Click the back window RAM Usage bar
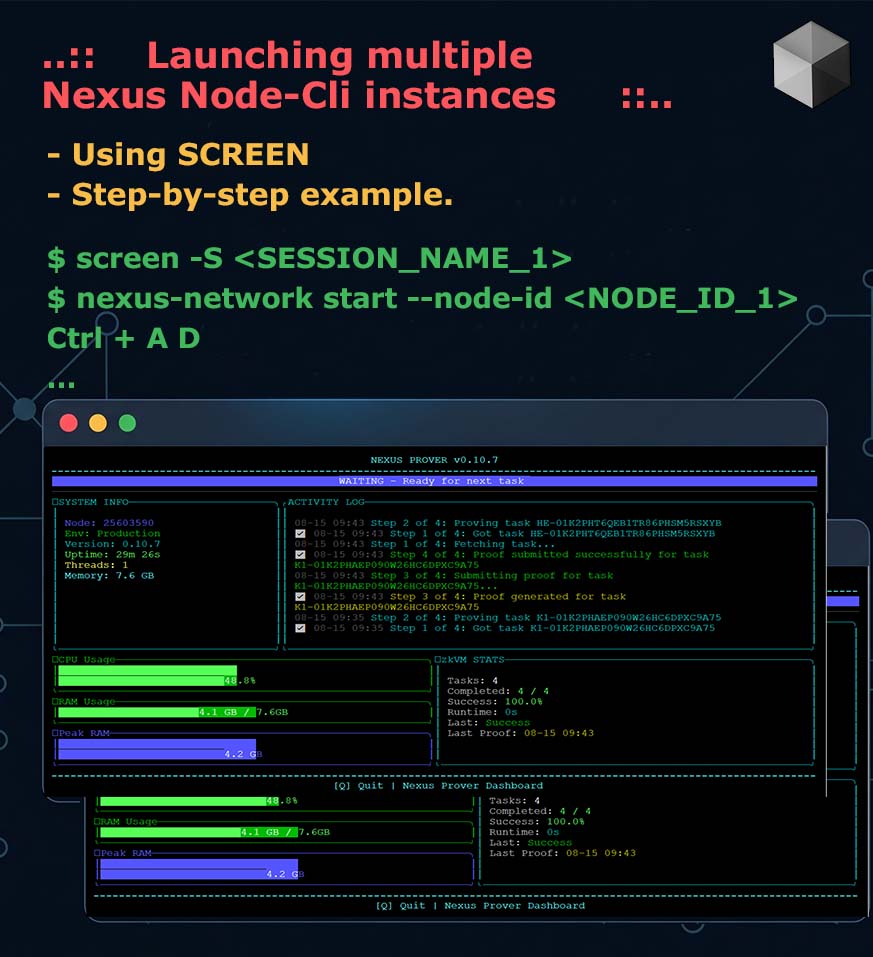This screenshot has width=873, height=957. click(199, 832)
